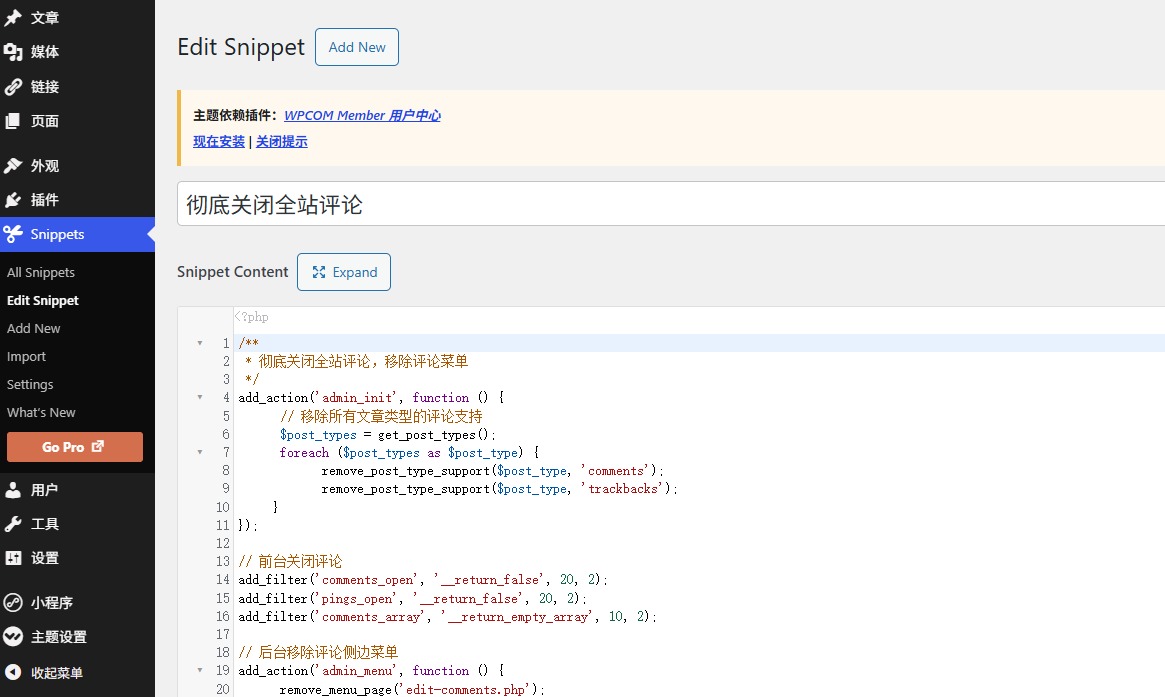The image size is (1165, 697).
Task: Click the Go Pro button
Action: pyautogui.click(x=75, y=447)
